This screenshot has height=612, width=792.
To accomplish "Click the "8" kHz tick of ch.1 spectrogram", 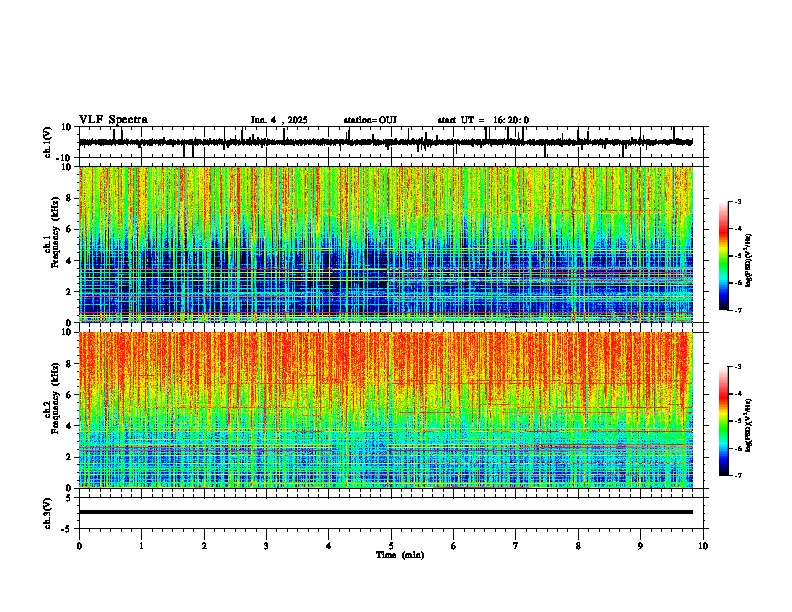I will tap(68, 198).
